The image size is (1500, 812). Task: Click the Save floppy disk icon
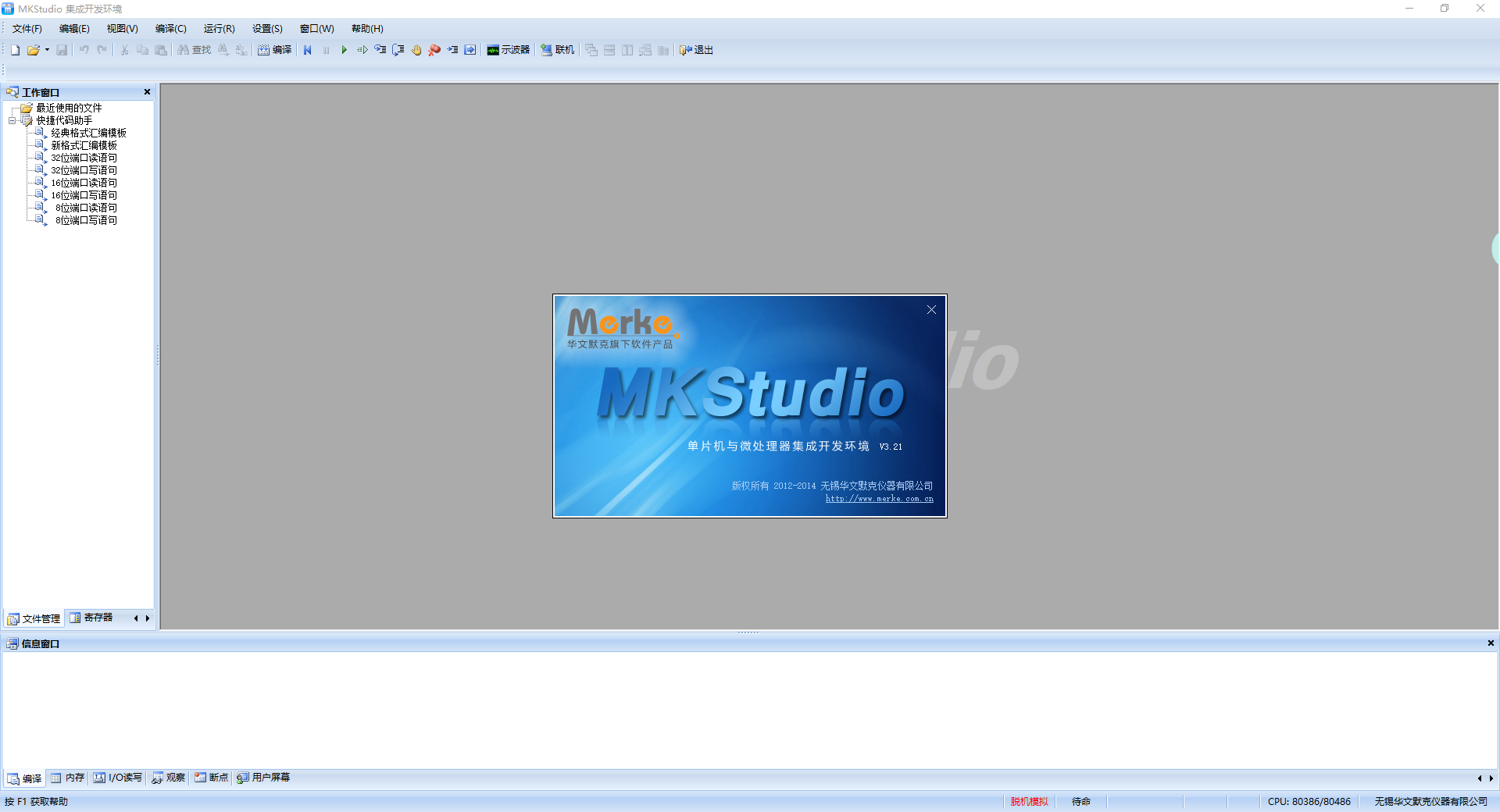(62, 50)
